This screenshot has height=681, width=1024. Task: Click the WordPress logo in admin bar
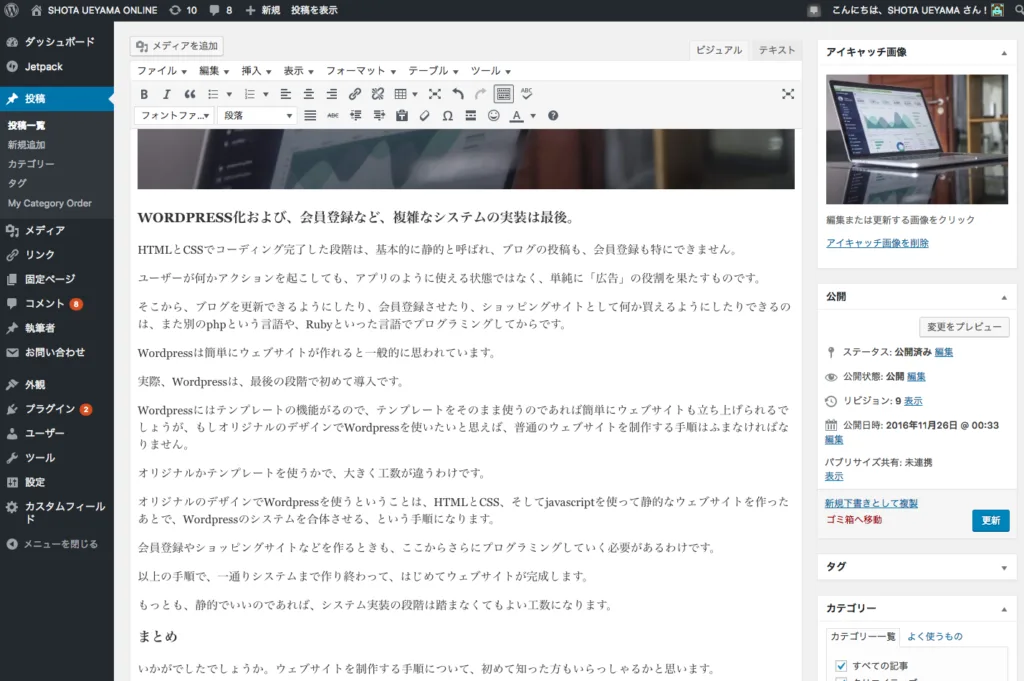click(11, 10)
